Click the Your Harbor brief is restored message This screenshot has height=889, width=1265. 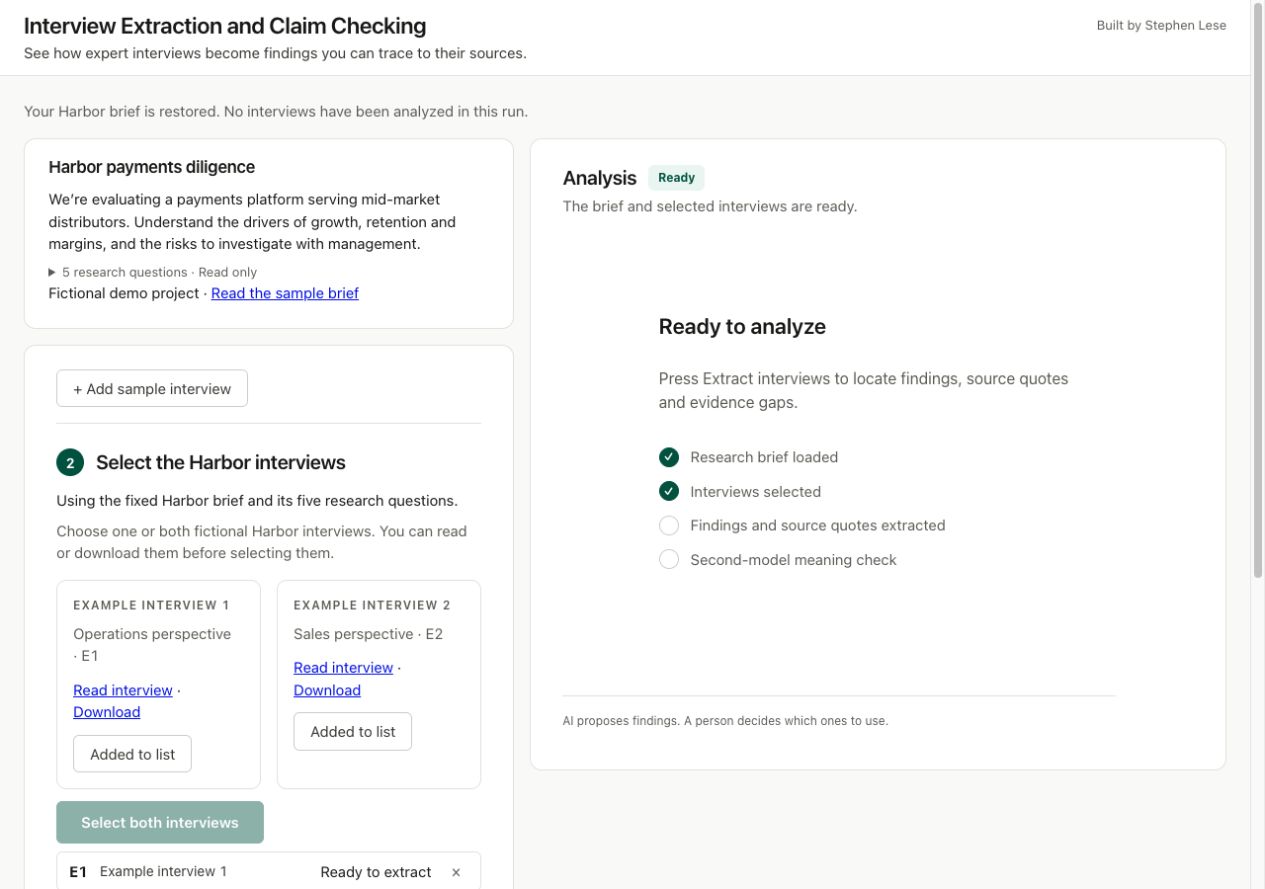coord(276,111)
